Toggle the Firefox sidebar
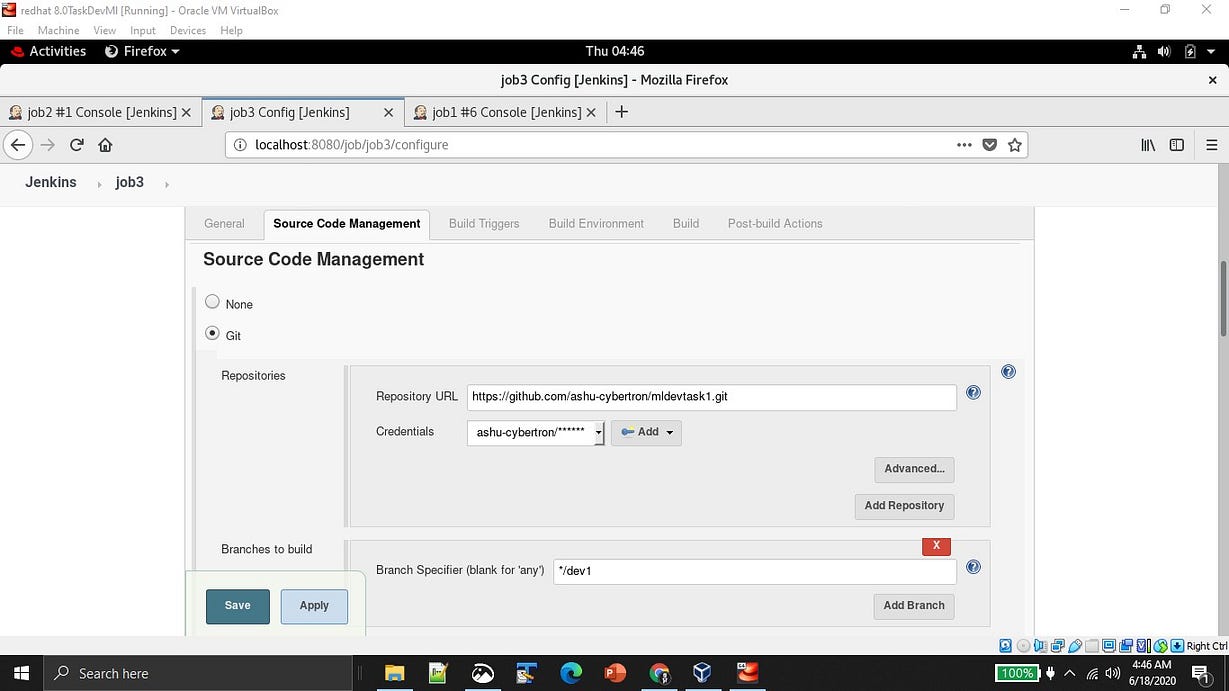The image size is (1229, 691). 1177,145
